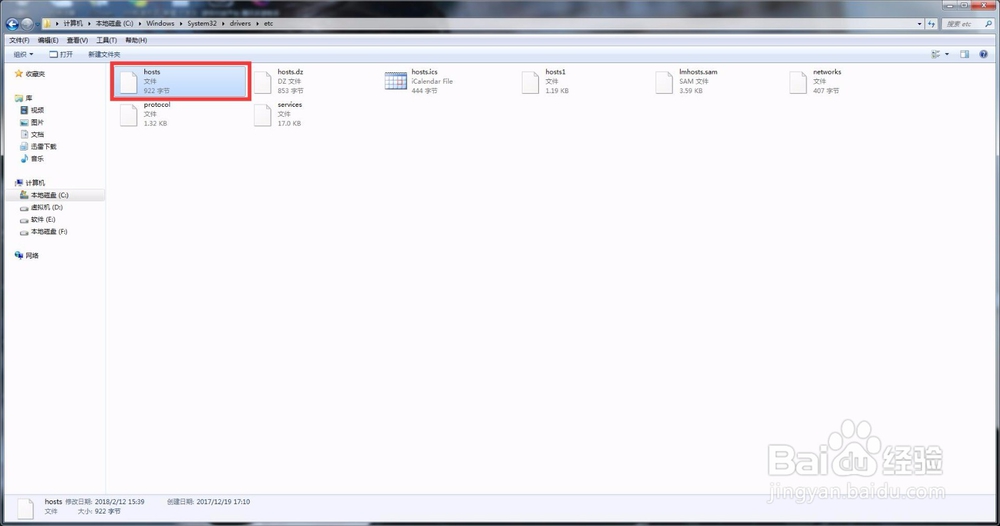
Task: Click the networks file name
Action: [x=827, y=72]
